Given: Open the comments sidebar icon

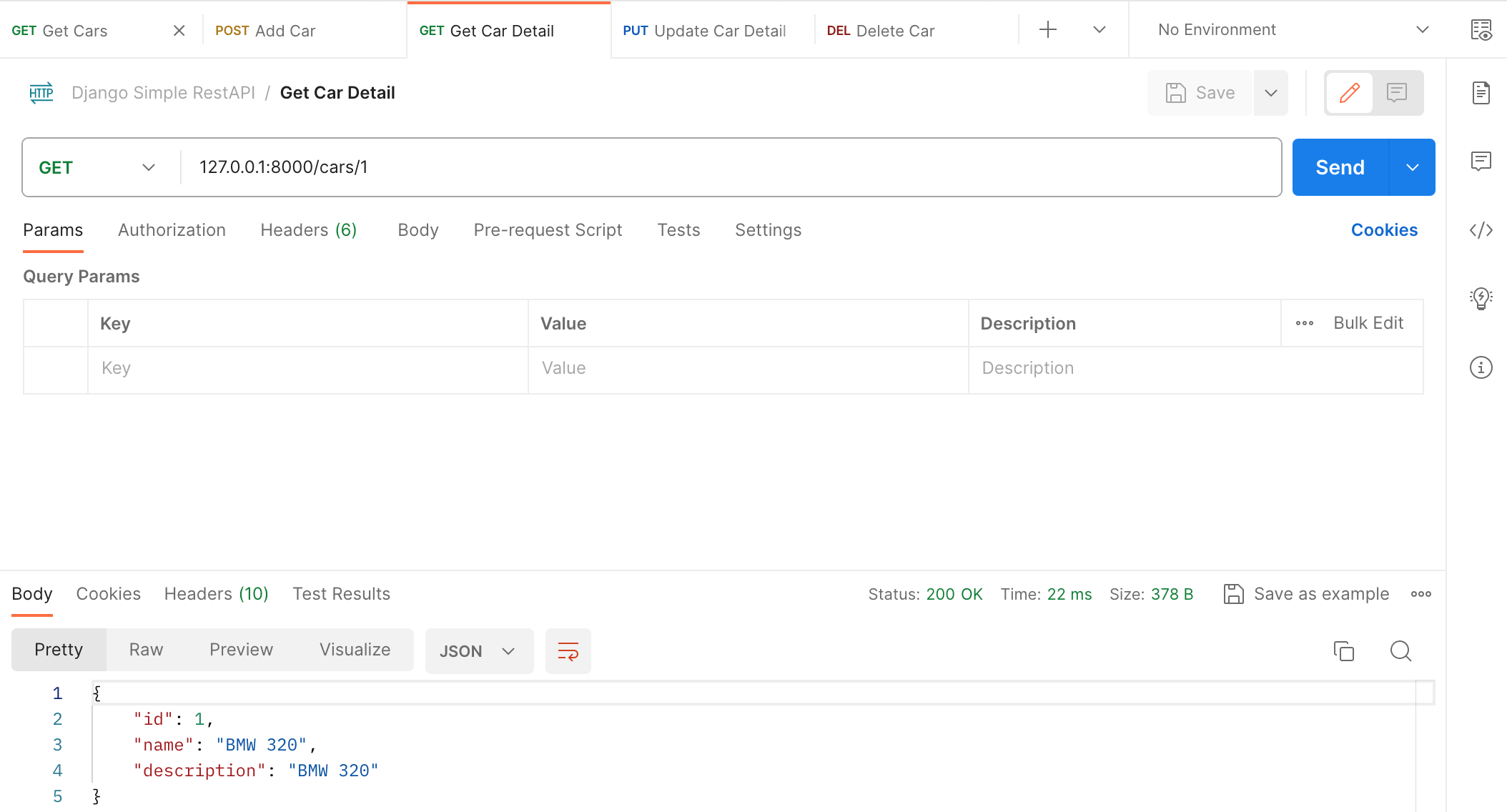Looking at the screenshot, I should coord(1481,161).
